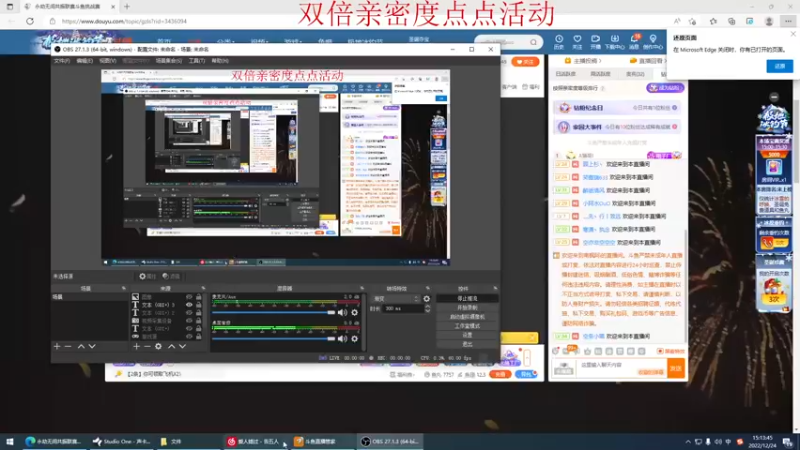Toggle lock on video capture device source
This screenshot has width=800, height=450.
tap(198, 321)
